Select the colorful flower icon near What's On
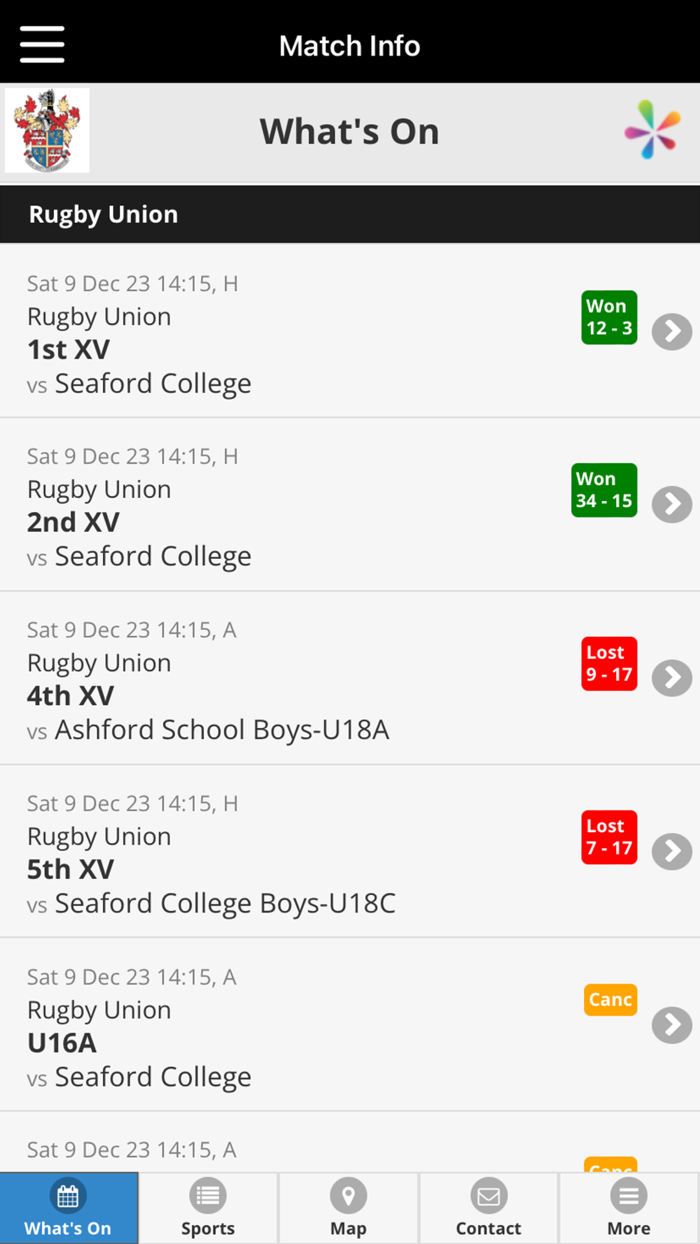 pyautogui.click(x=654, y=130)
